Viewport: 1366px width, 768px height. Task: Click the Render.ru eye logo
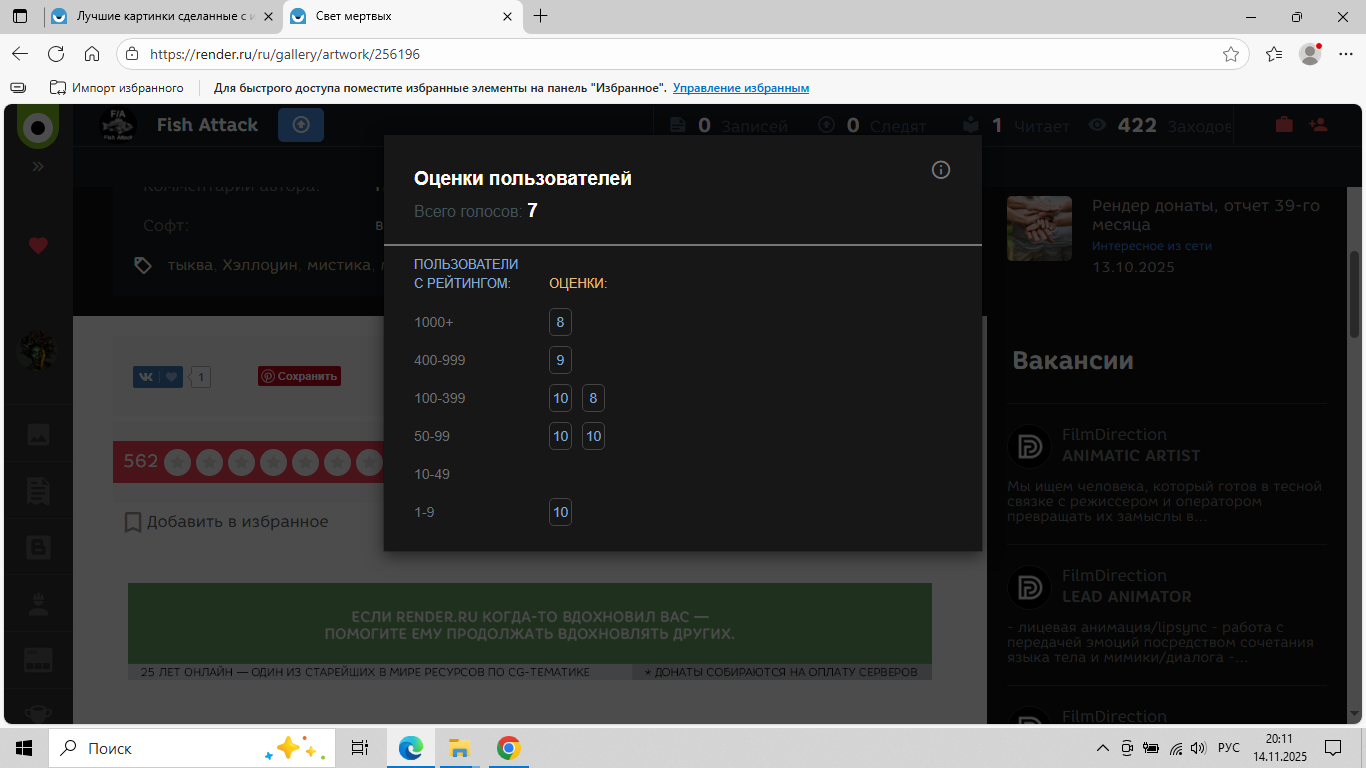(38, 128)
